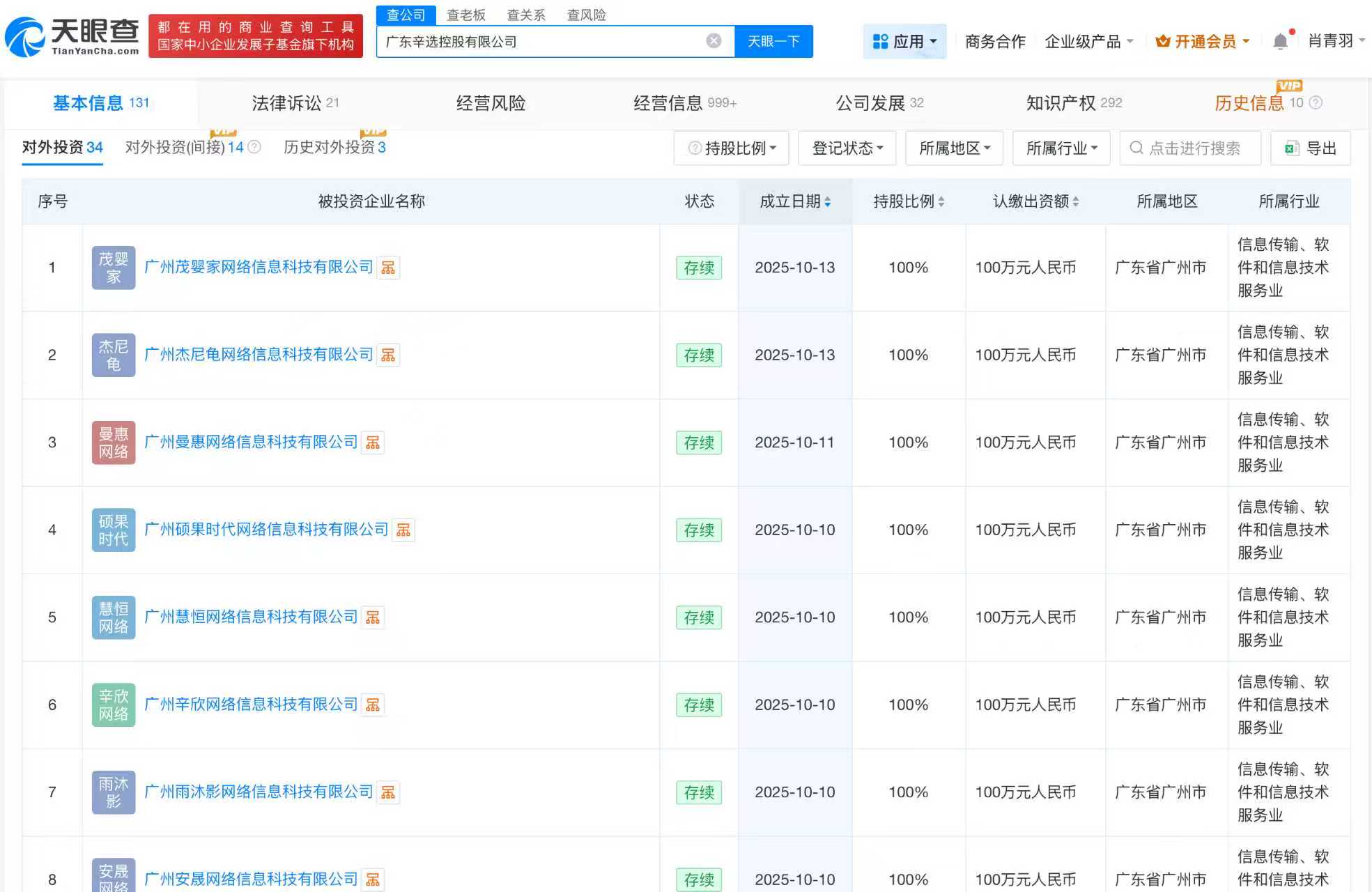Open the notification bell icon
Screen dimensions: 1372x892
point(1280,40)
